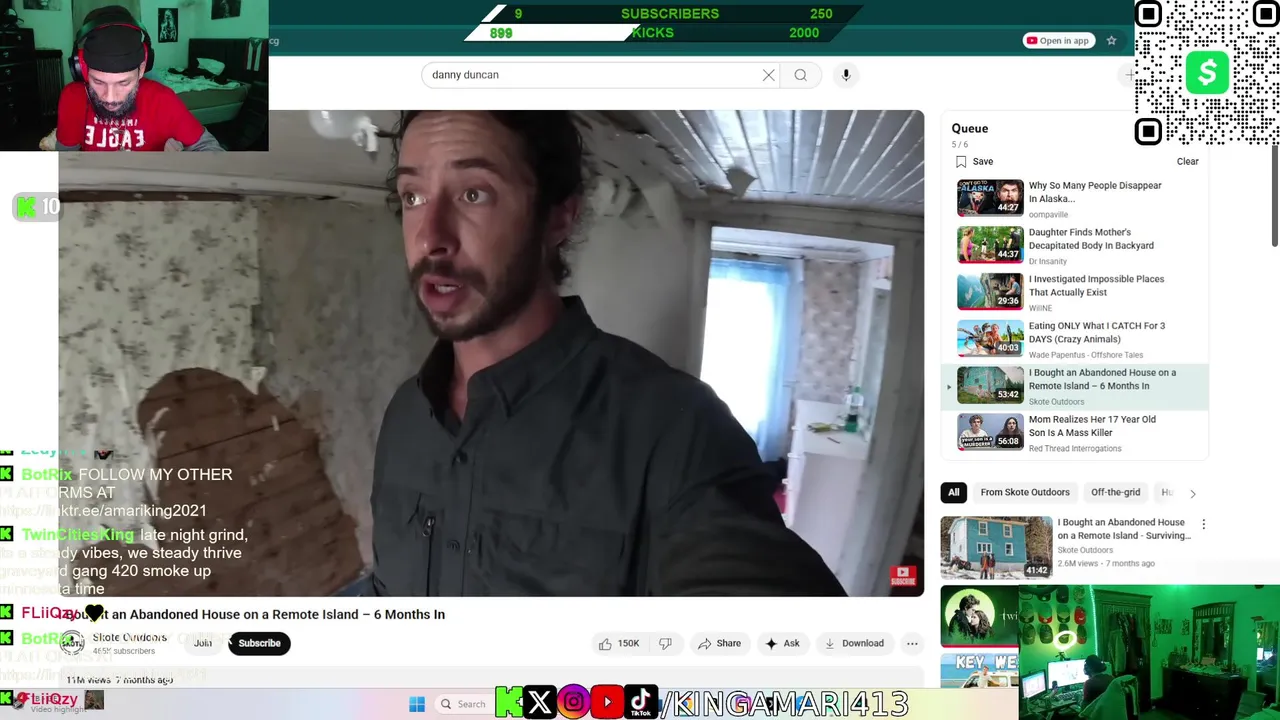
Task: Subscribe to Skote Outdoors channel
Action: click(259, 643)
